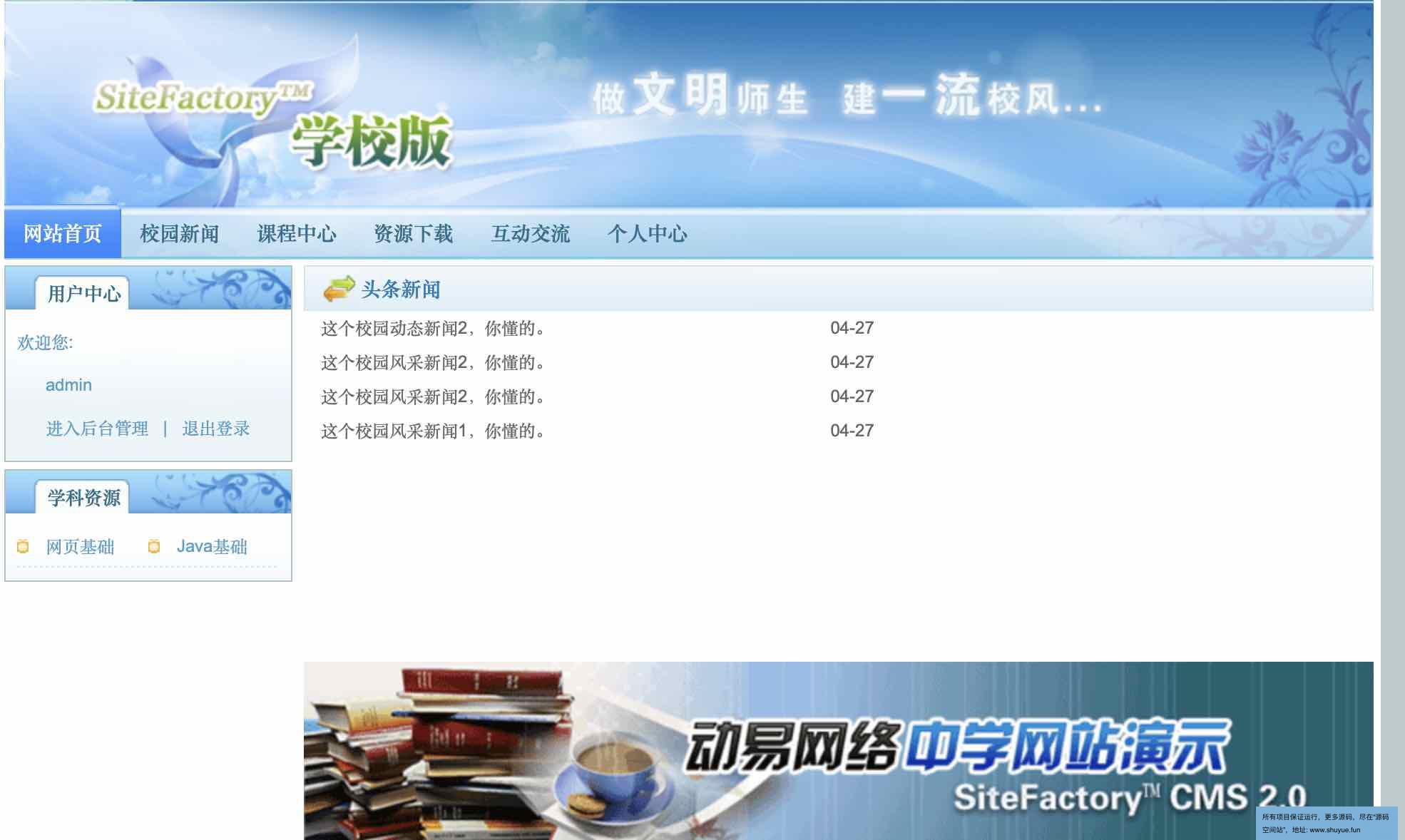The image size is (1405, 840).
Task: Select 资源下载 in the navigation bar
Action: (x=413, y=233)
